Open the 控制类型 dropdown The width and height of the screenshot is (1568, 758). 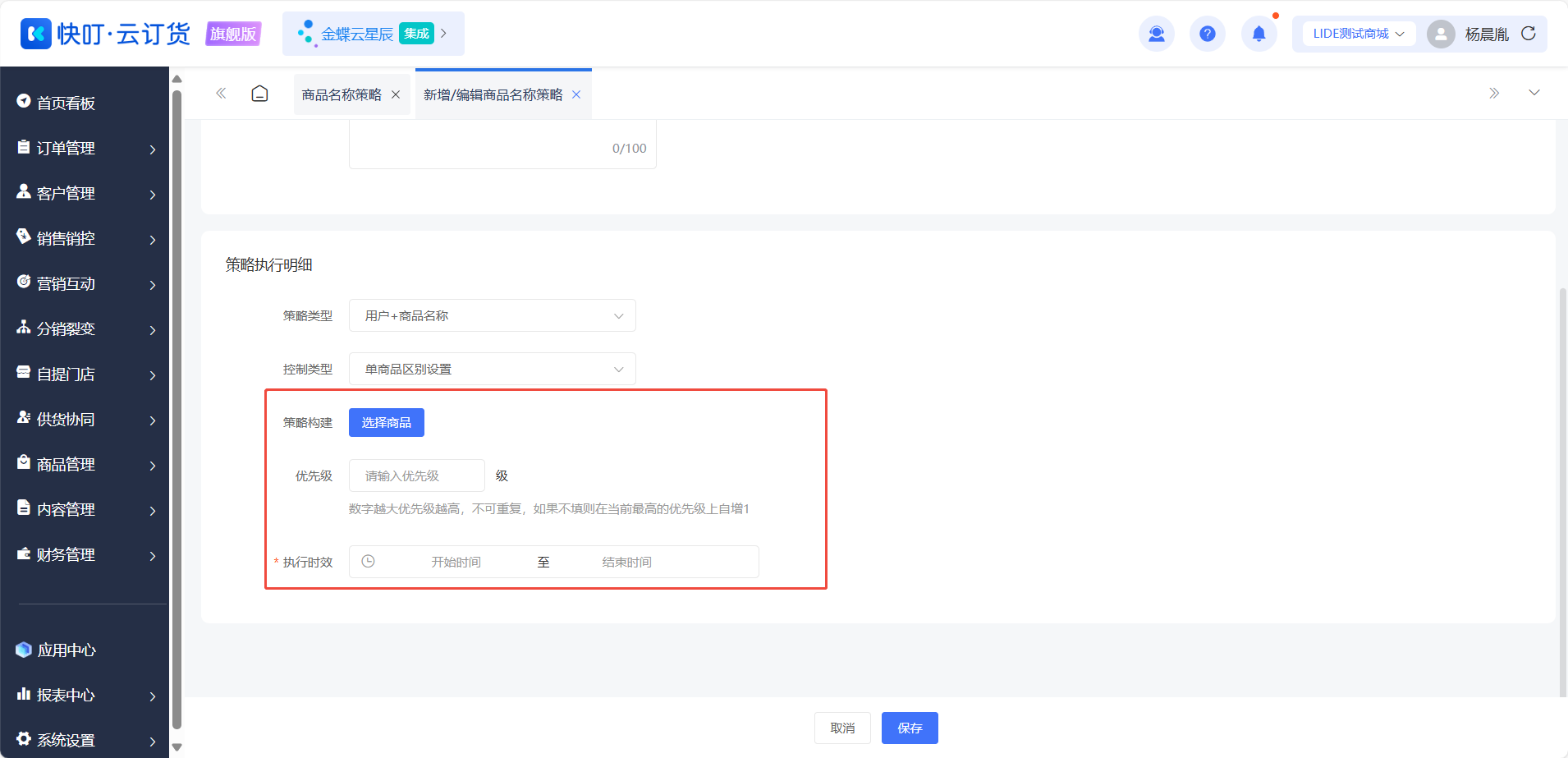[493, 369]
